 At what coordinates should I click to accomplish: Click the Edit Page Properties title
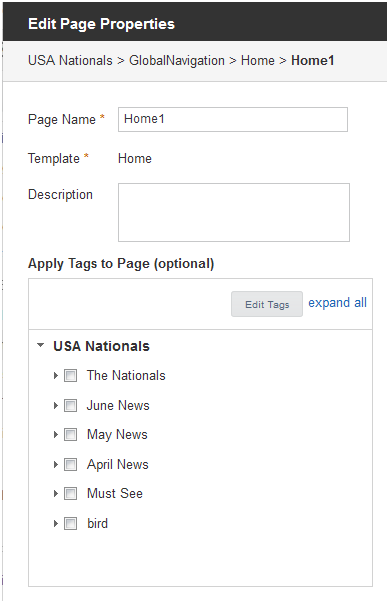[101, 24]
